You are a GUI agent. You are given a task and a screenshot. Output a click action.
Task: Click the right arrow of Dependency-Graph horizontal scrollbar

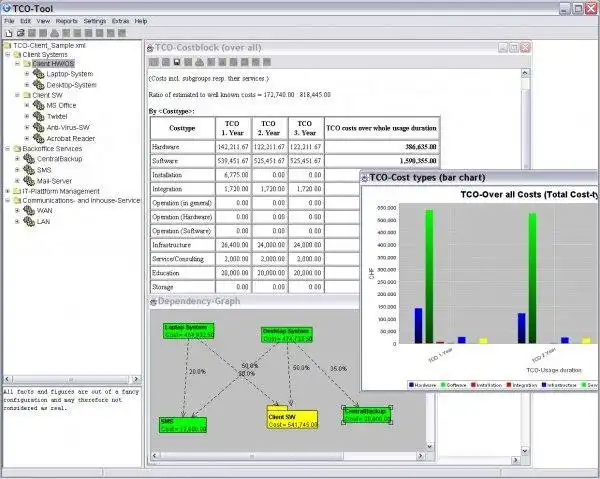(421, 456)
